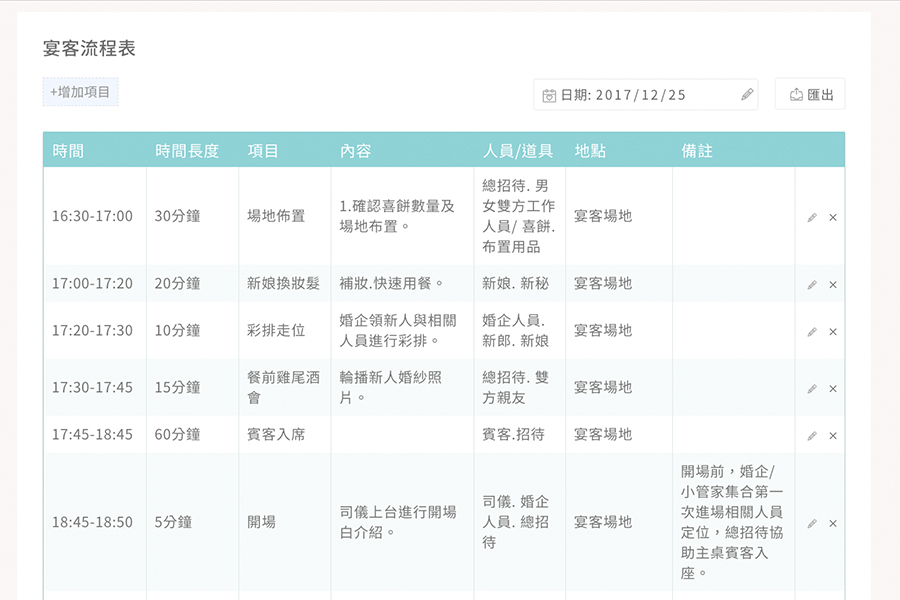
Task: Edit the 新娘換妝髮 row
Action: point(812,284)
